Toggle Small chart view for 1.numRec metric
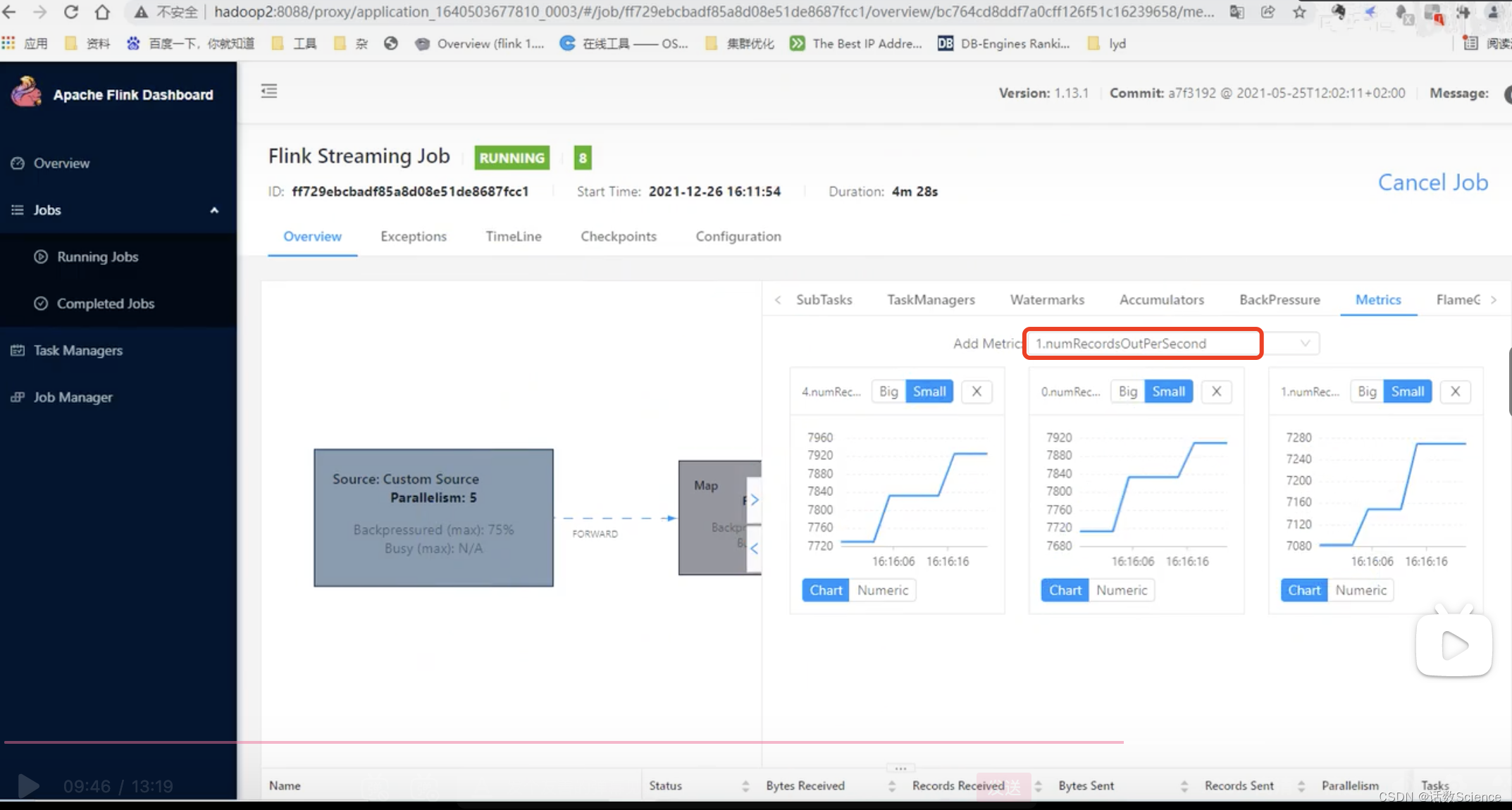This screenshot has height=810, width=1512. [1407, 391]
